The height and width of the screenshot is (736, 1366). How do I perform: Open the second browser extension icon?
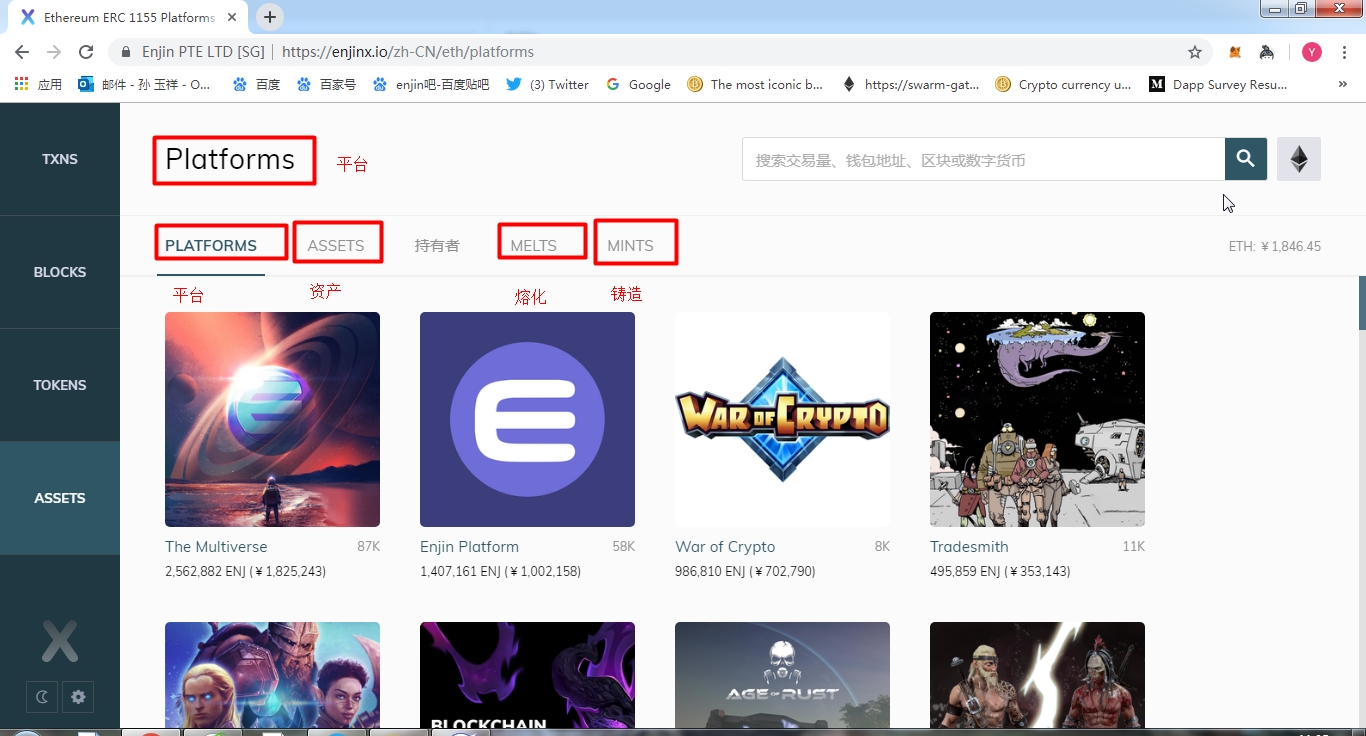tap(1266, 52)
